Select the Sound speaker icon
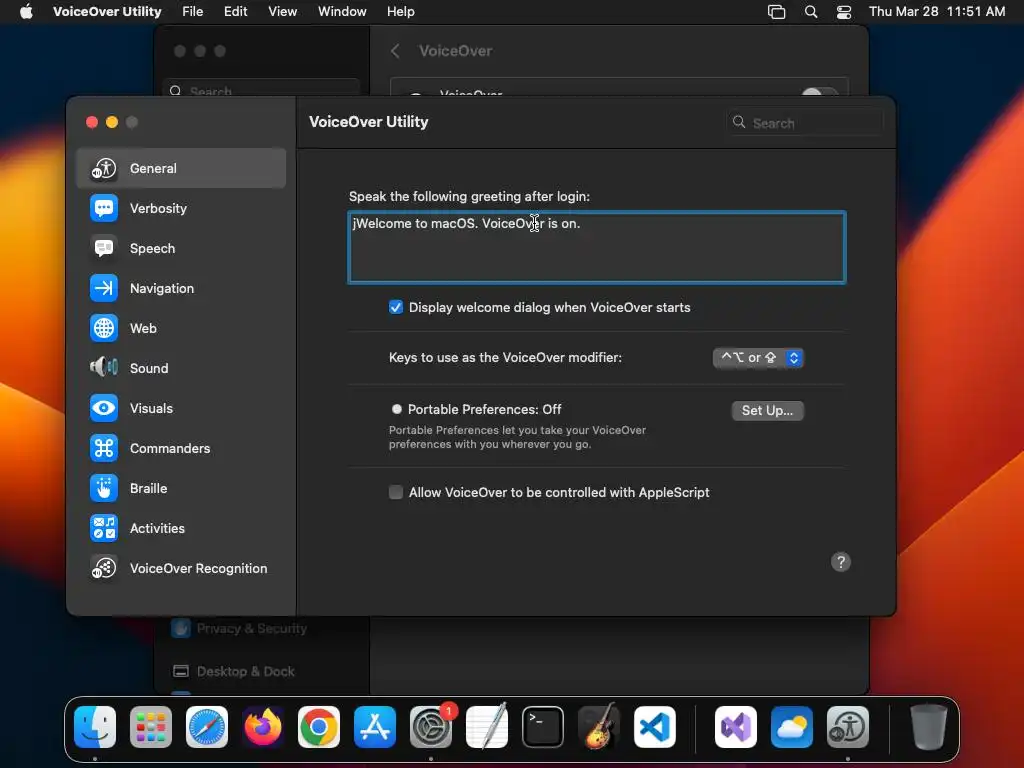 pyautogui.click(x=104, y=368)
